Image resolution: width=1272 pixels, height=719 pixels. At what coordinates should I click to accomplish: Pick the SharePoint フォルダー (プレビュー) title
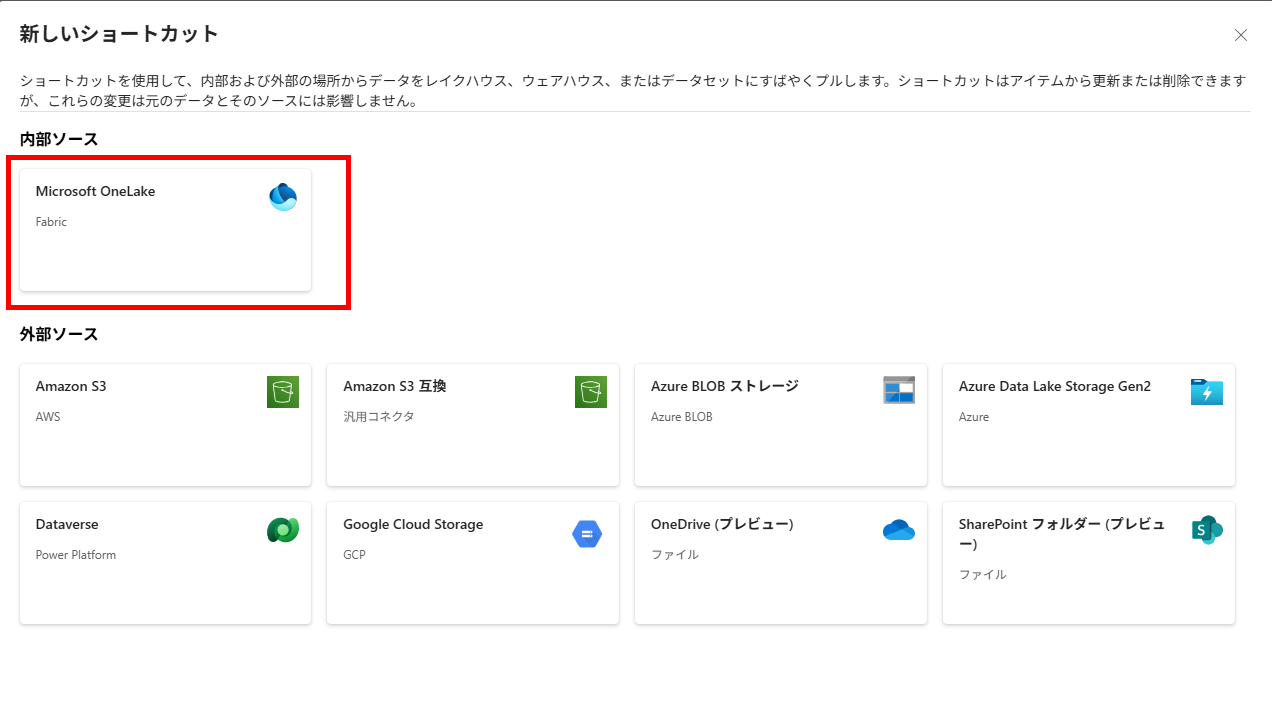[1062, 534]
